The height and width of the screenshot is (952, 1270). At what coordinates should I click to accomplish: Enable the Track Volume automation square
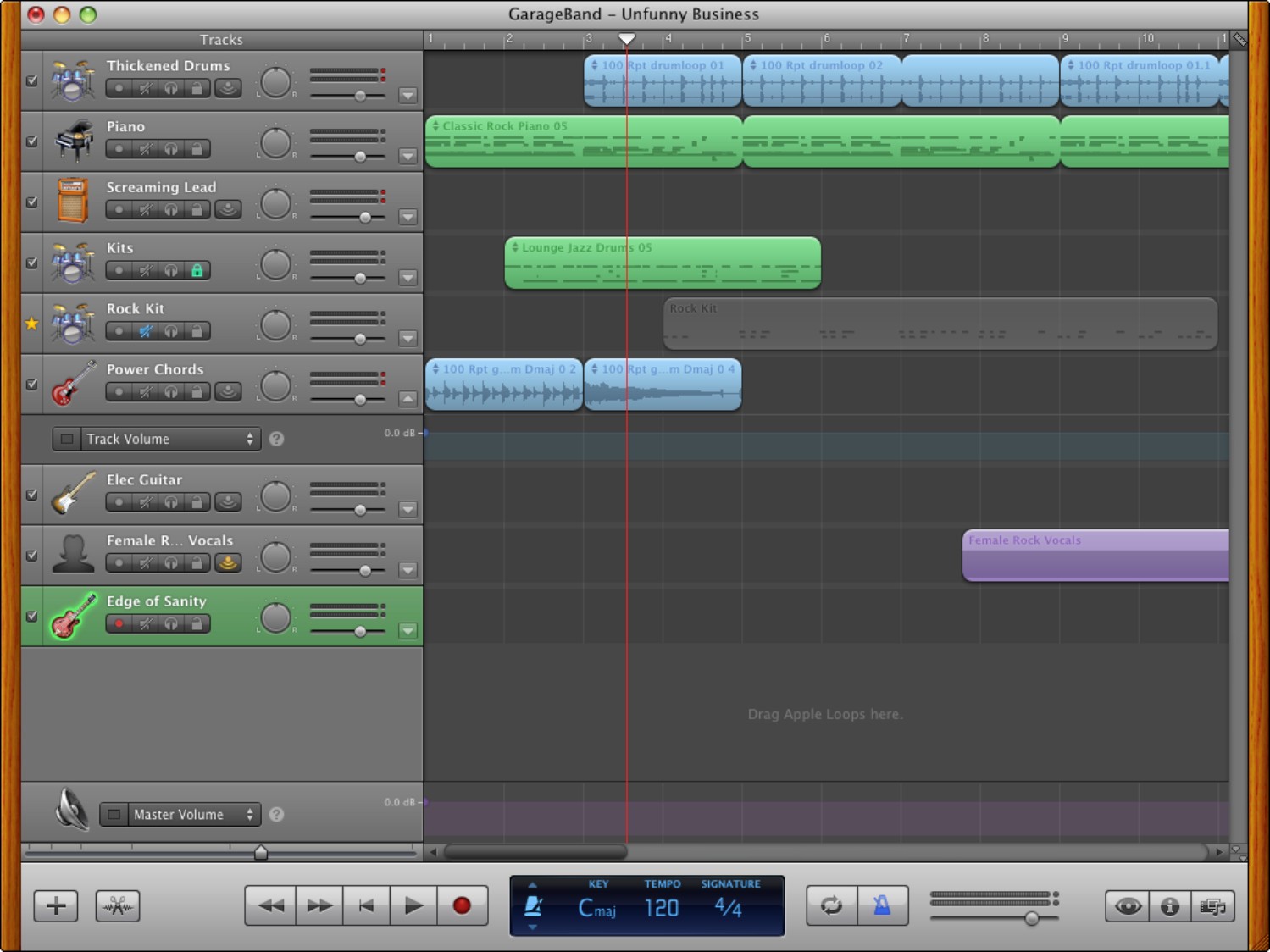coord(67,439)
